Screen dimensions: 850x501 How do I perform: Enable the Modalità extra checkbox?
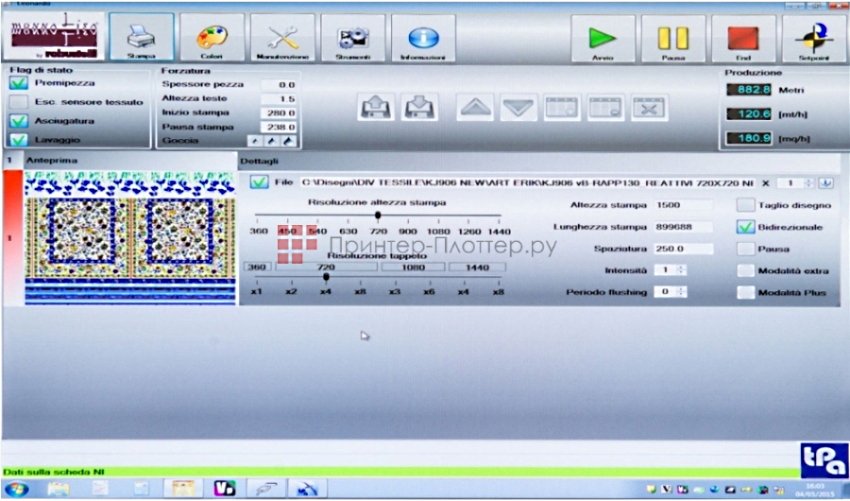746,271
